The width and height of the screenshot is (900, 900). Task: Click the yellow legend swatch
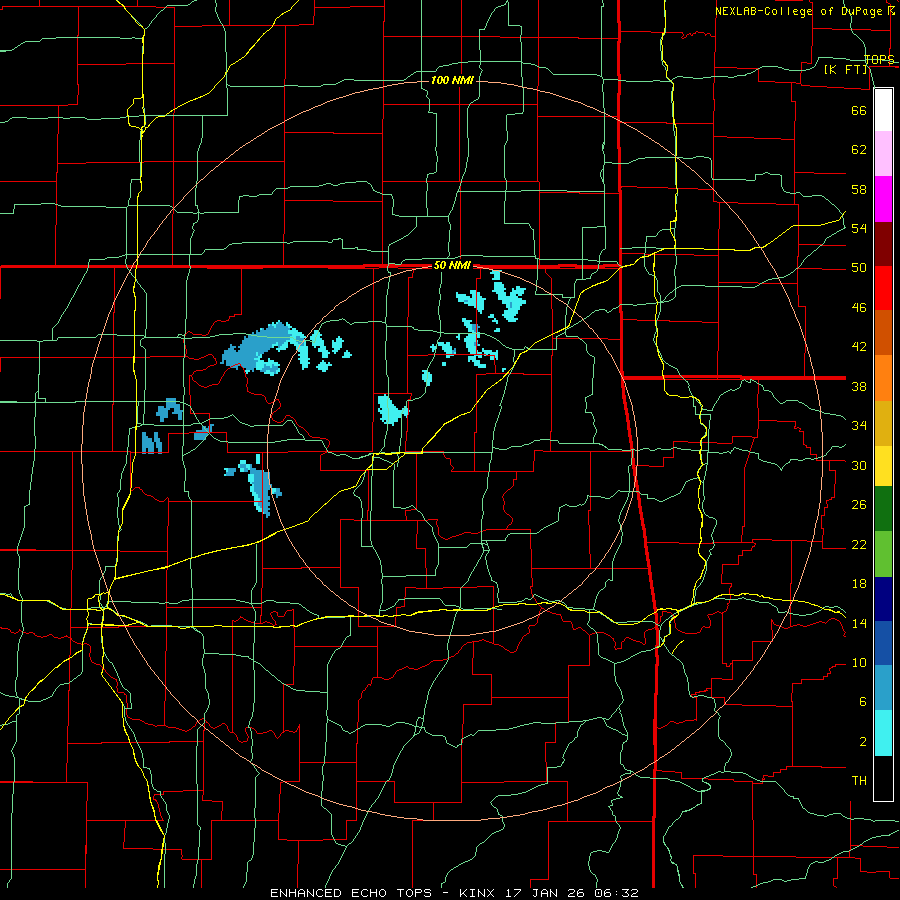click(x=883, y=465)
